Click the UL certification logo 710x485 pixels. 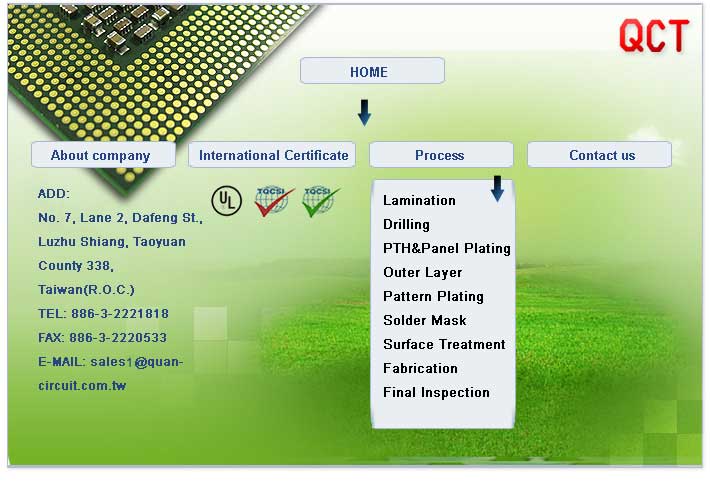pyautogui.click(x=226, y=201)
